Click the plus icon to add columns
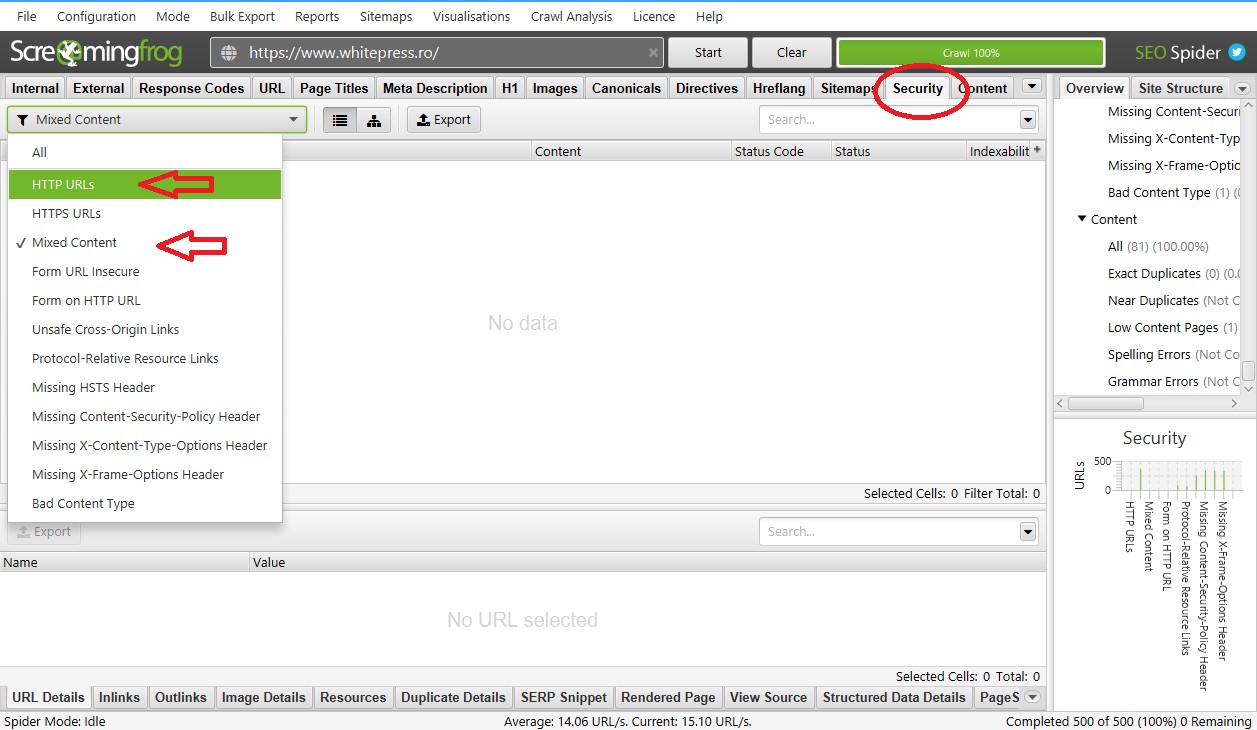Viewport: 1257px width, 730px height. (x=1037, y=150)
